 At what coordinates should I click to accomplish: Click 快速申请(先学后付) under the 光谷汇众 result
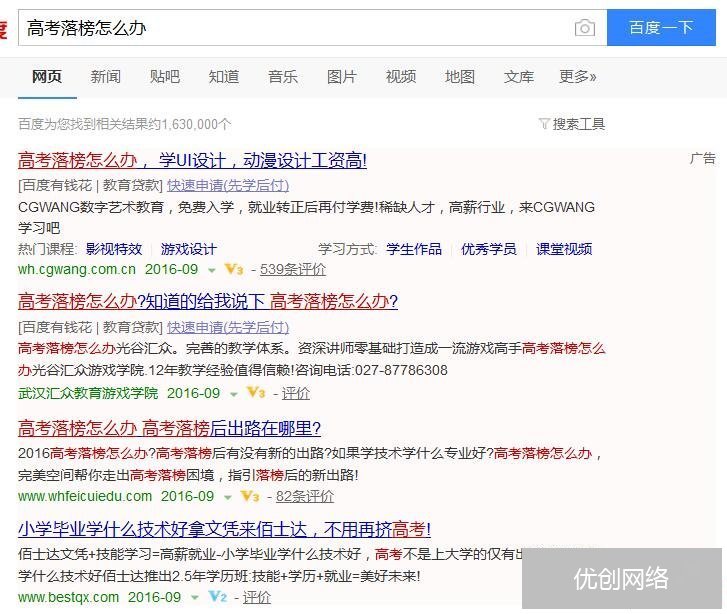[228, 327]
